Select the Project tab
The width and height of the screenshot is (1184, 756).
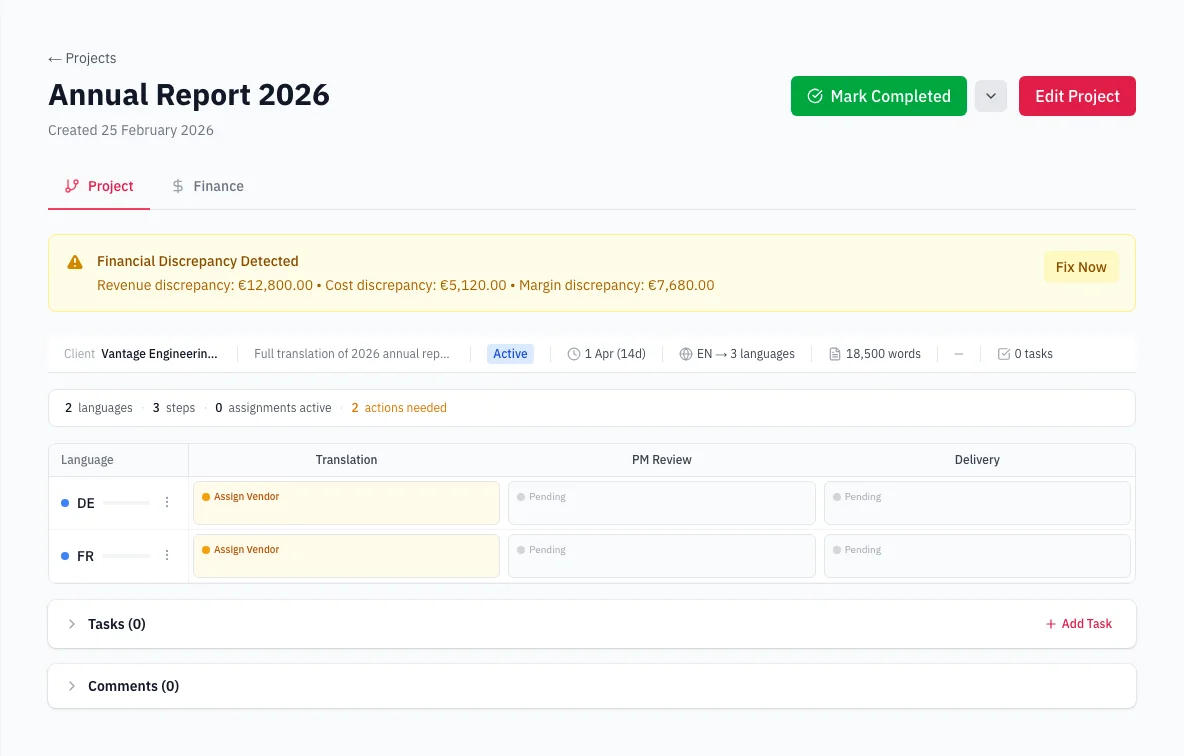[x=98, y=186]
